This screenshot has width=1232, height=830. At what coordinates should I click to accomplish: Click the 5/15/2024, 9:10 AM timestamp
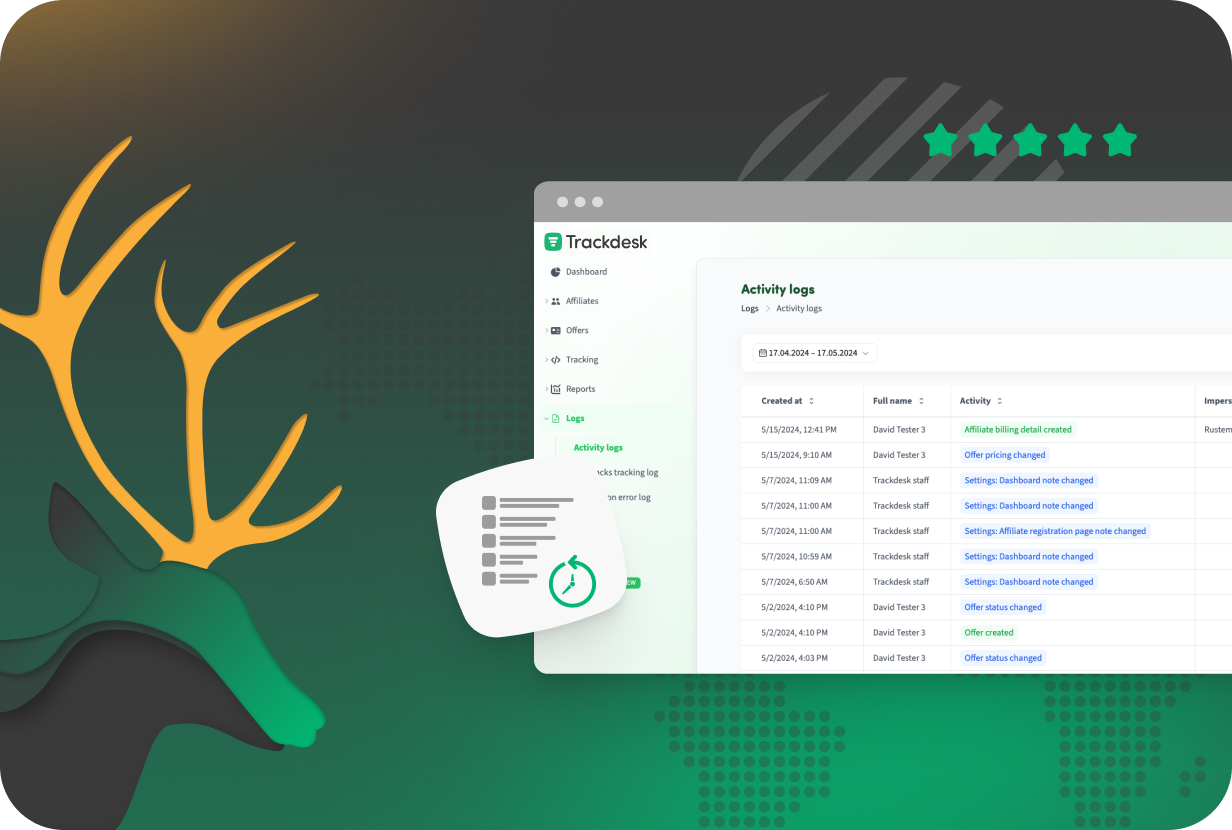797,455
